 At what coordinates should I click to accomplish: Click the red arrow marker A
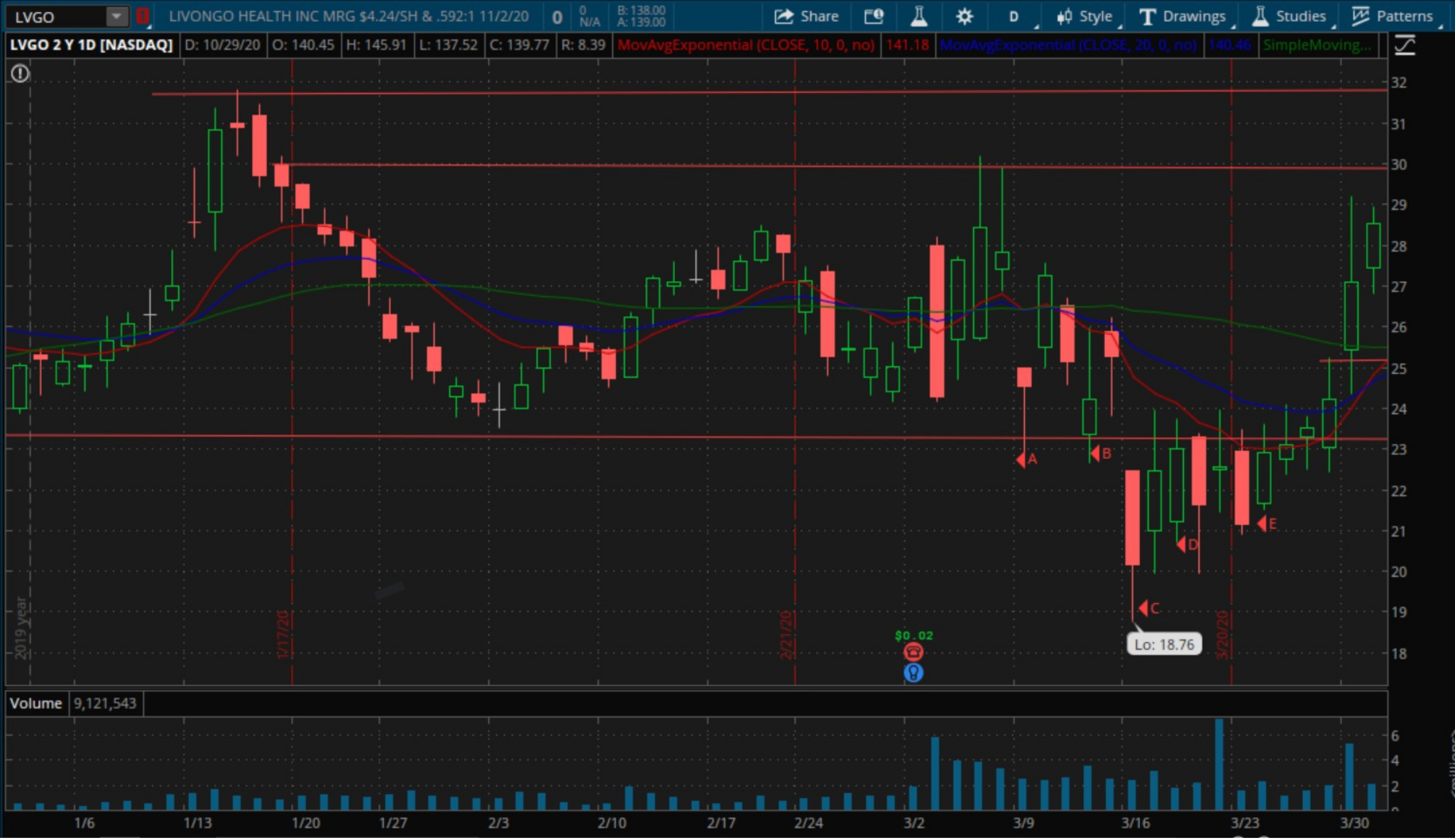click(1027, 460)
